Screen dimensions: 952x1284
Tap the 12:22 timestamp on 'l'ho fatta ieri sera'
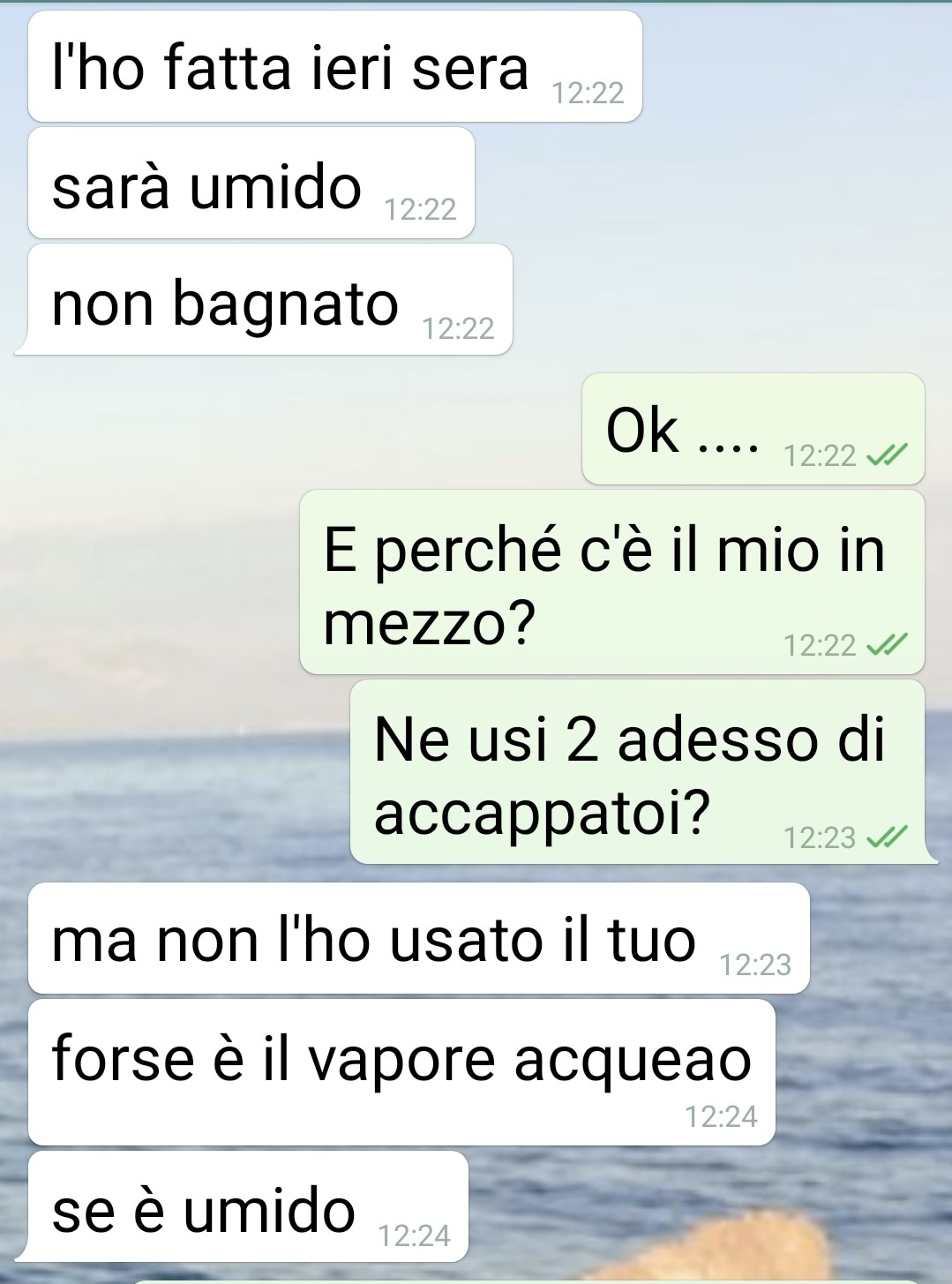coord(588,93)
